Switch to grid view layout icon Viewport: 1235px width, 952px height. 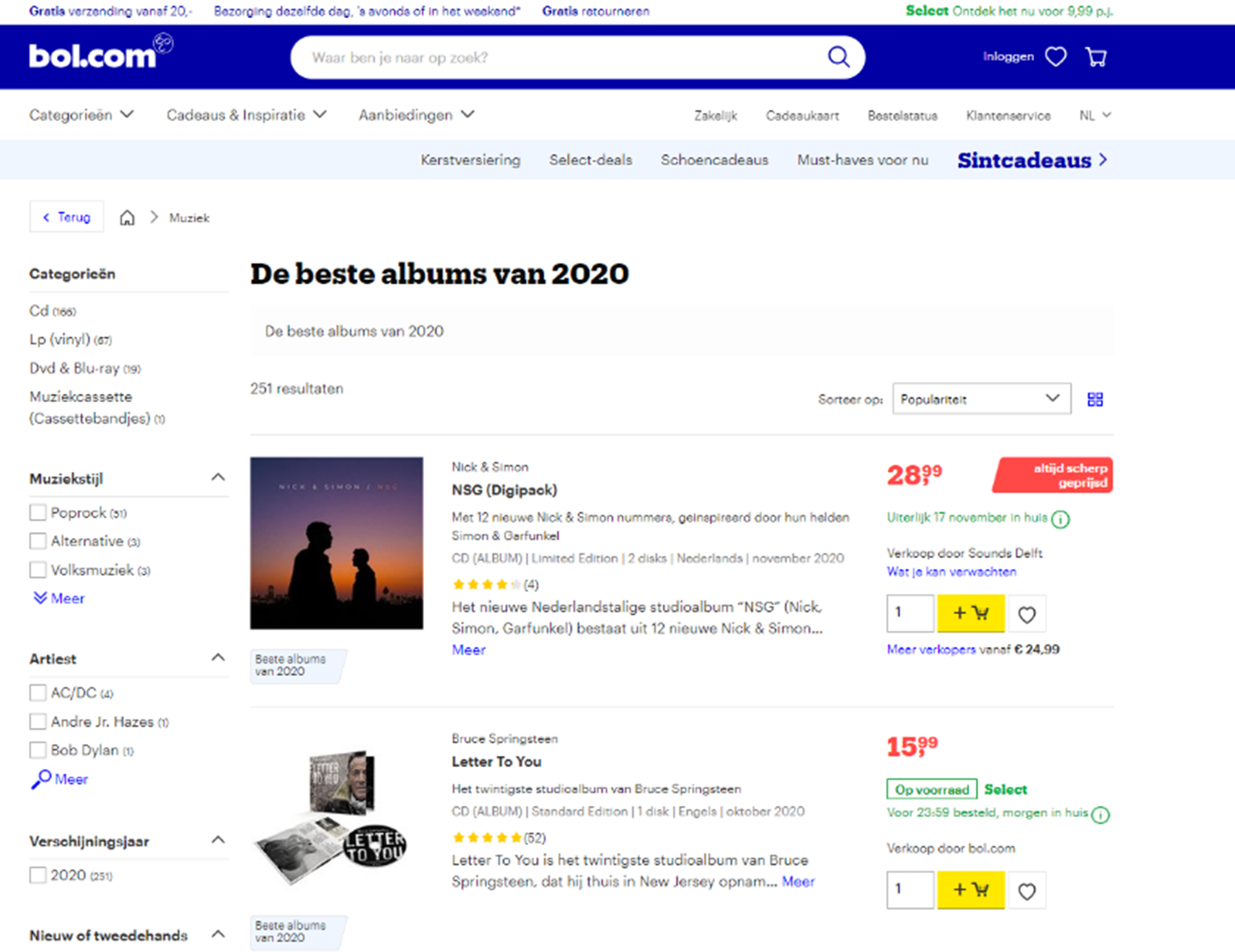click(1095, 400)
